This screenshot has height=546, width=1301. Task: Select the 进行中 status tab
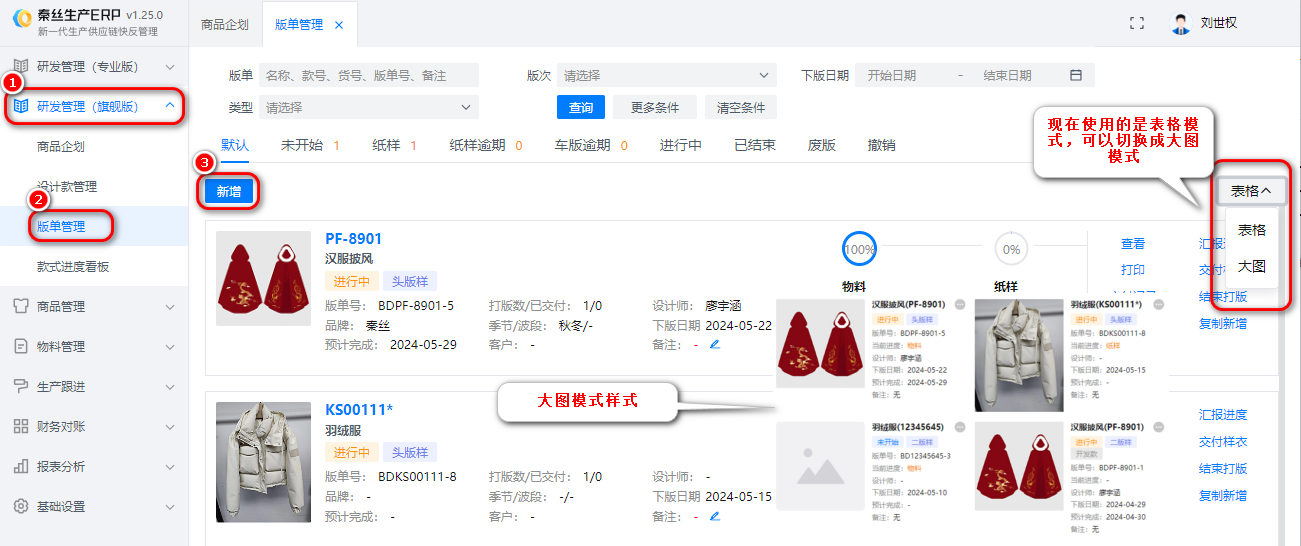681,145
